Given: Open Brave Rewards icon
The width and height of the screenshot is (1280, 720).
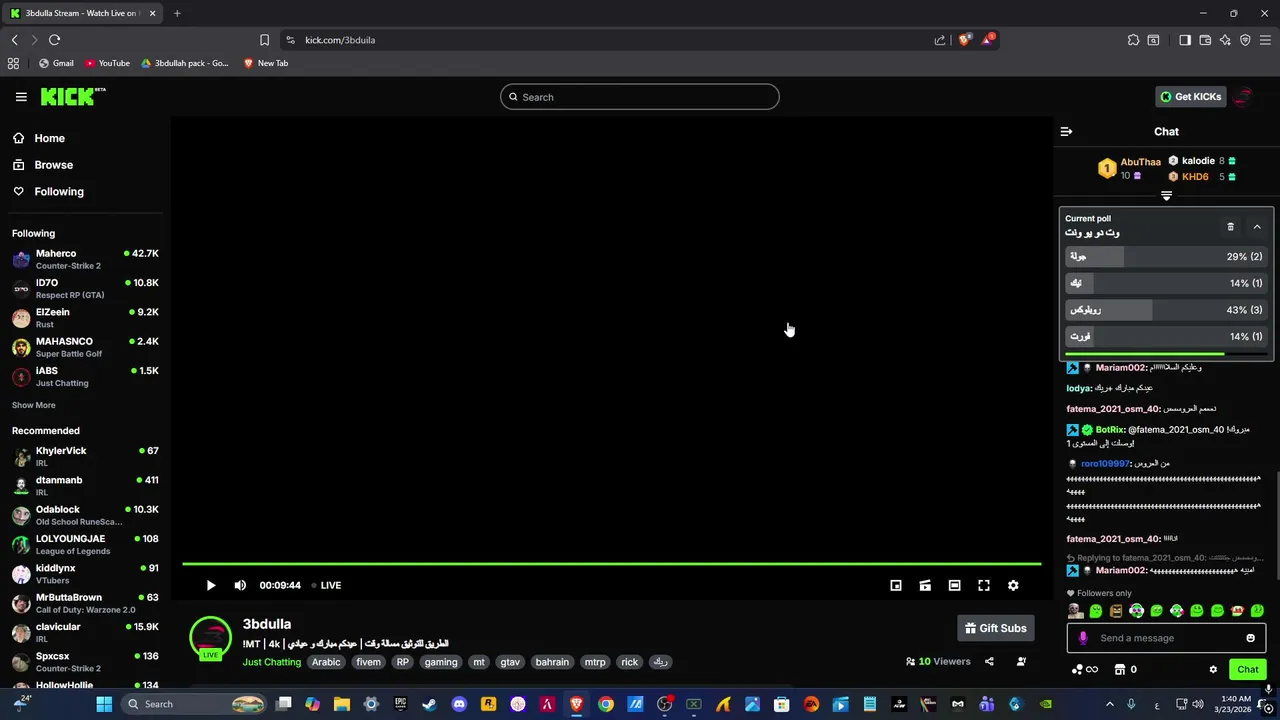Looking at the screenshot, I should [x=988, y=39].
